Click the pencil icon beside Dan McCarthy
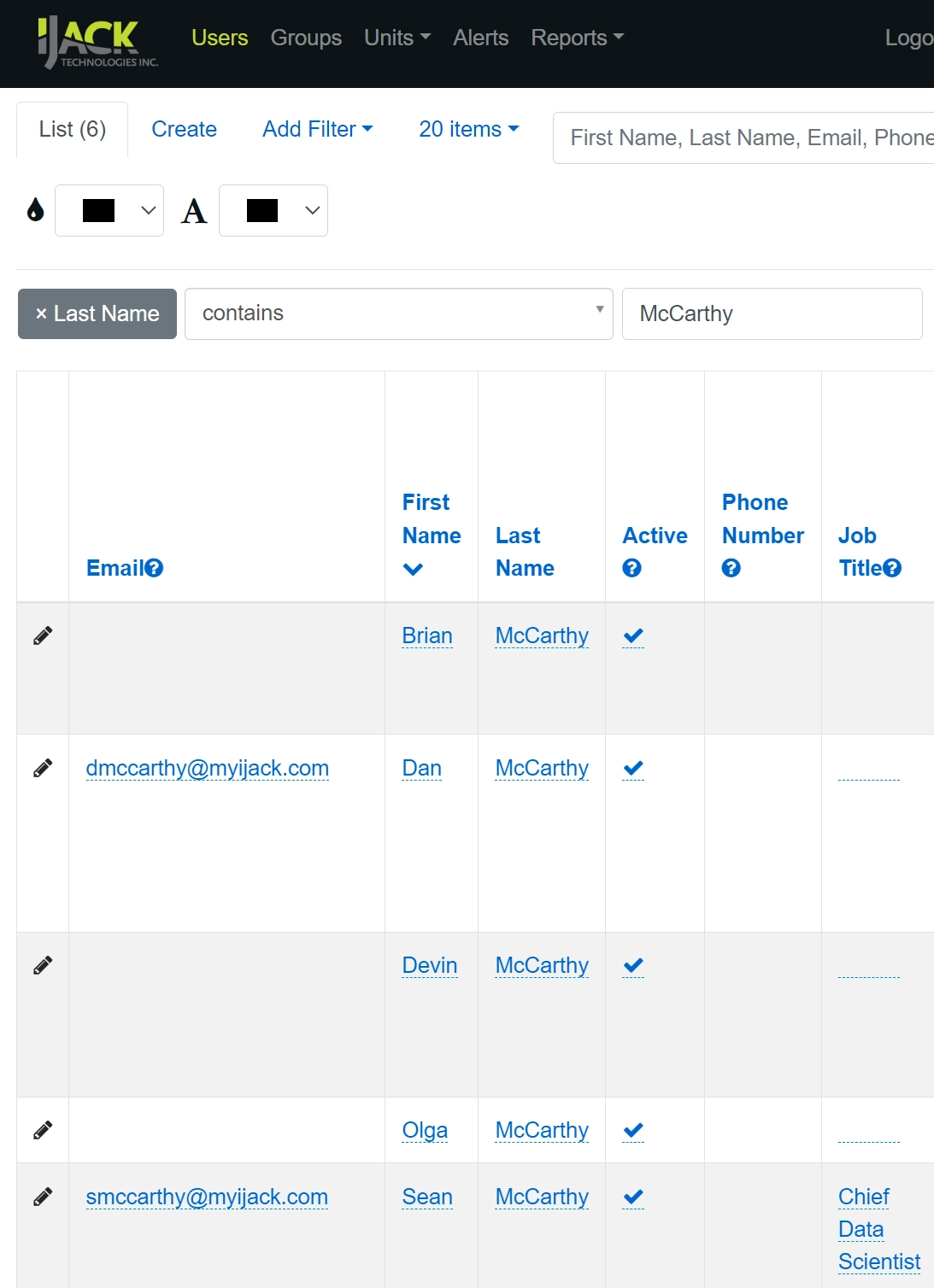Image resolution: width=934 pixels, height=1288 pixels. point(43,767)
